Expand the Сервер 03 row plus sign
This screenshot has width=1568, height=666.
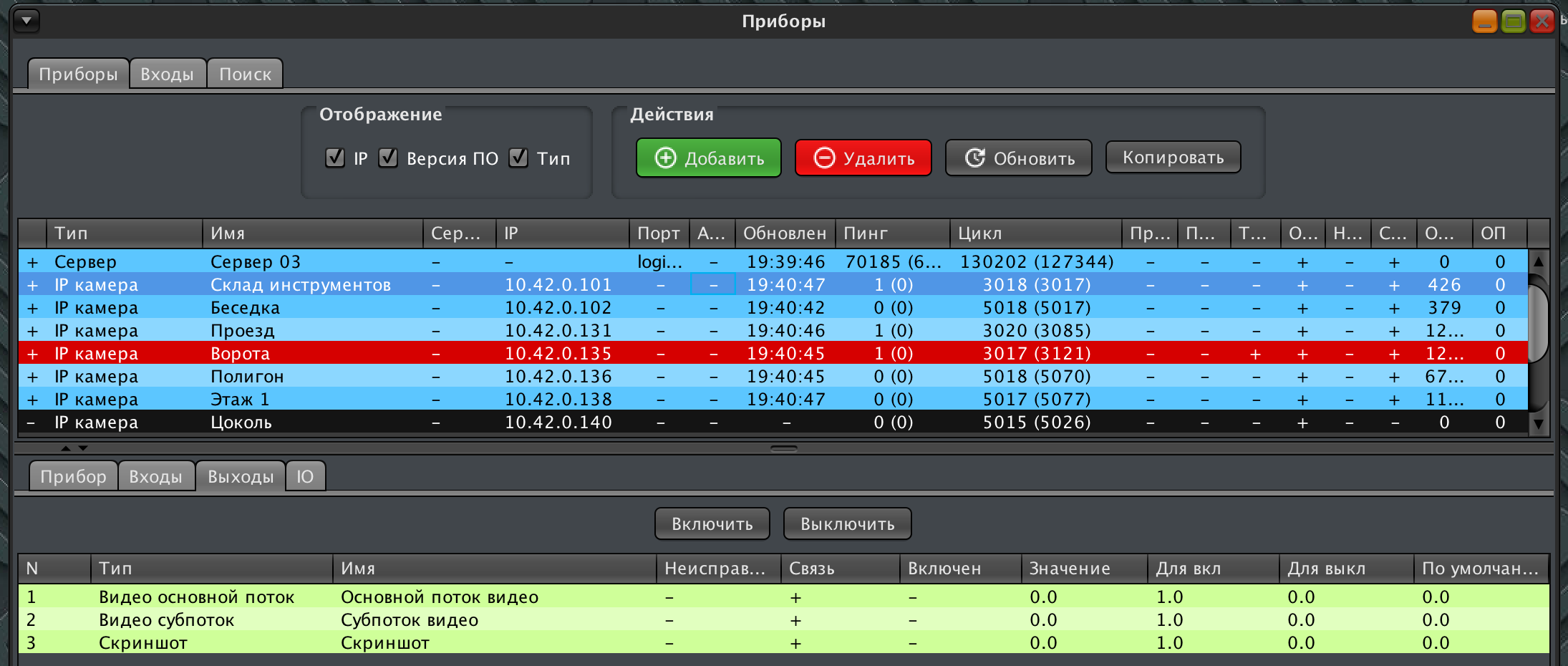click(32, 262)
